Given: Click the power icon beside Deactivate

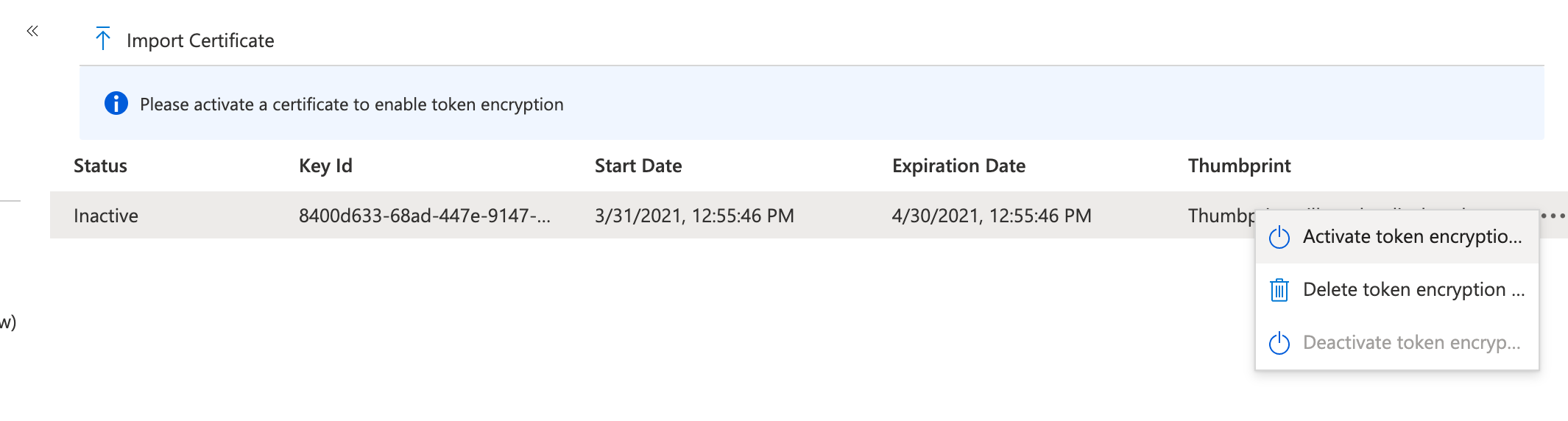Looking at the screenshot, I should point(1279,343).
